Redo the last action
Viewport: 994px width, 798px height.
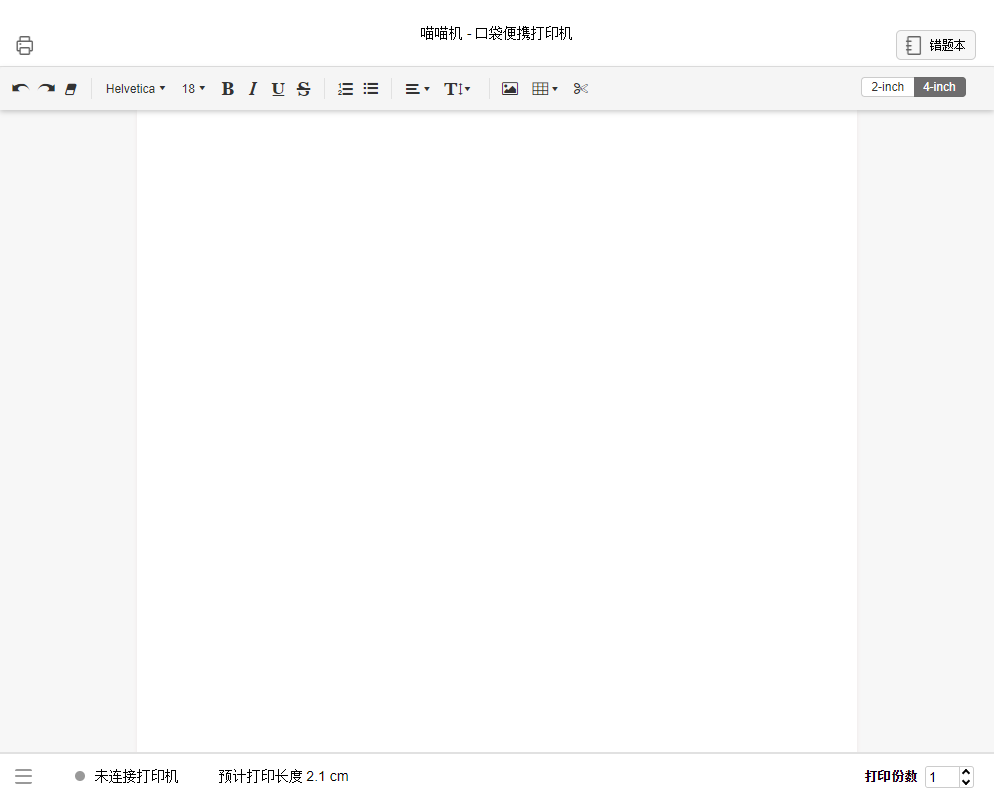(46, 89)
